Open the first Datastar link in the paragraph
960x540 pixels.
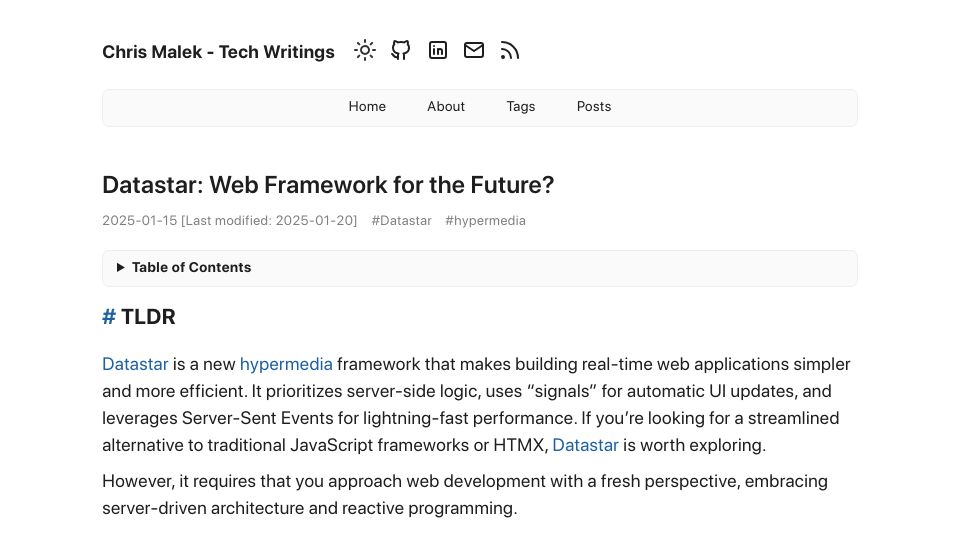pos(135,364)
